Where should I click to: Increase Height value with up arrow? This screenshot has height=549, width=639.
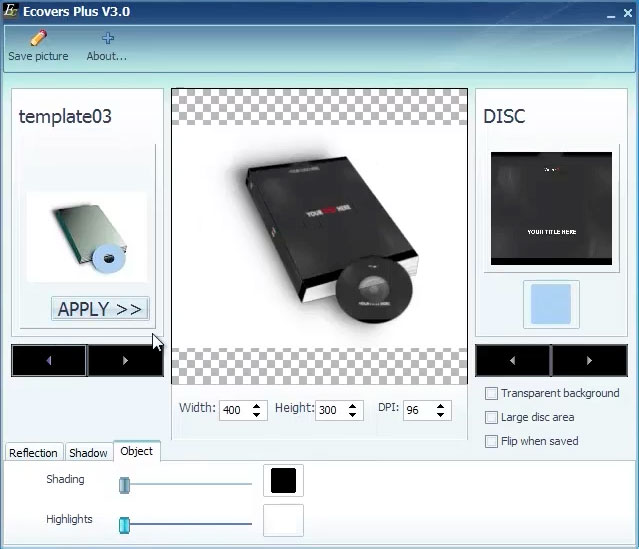click(353, 406)
